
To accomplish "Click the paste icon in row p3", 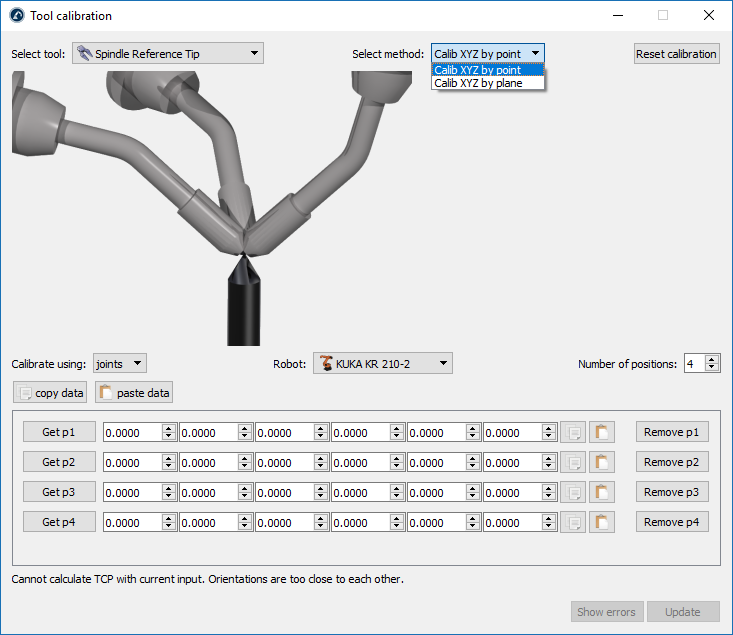I will [602, 493].
